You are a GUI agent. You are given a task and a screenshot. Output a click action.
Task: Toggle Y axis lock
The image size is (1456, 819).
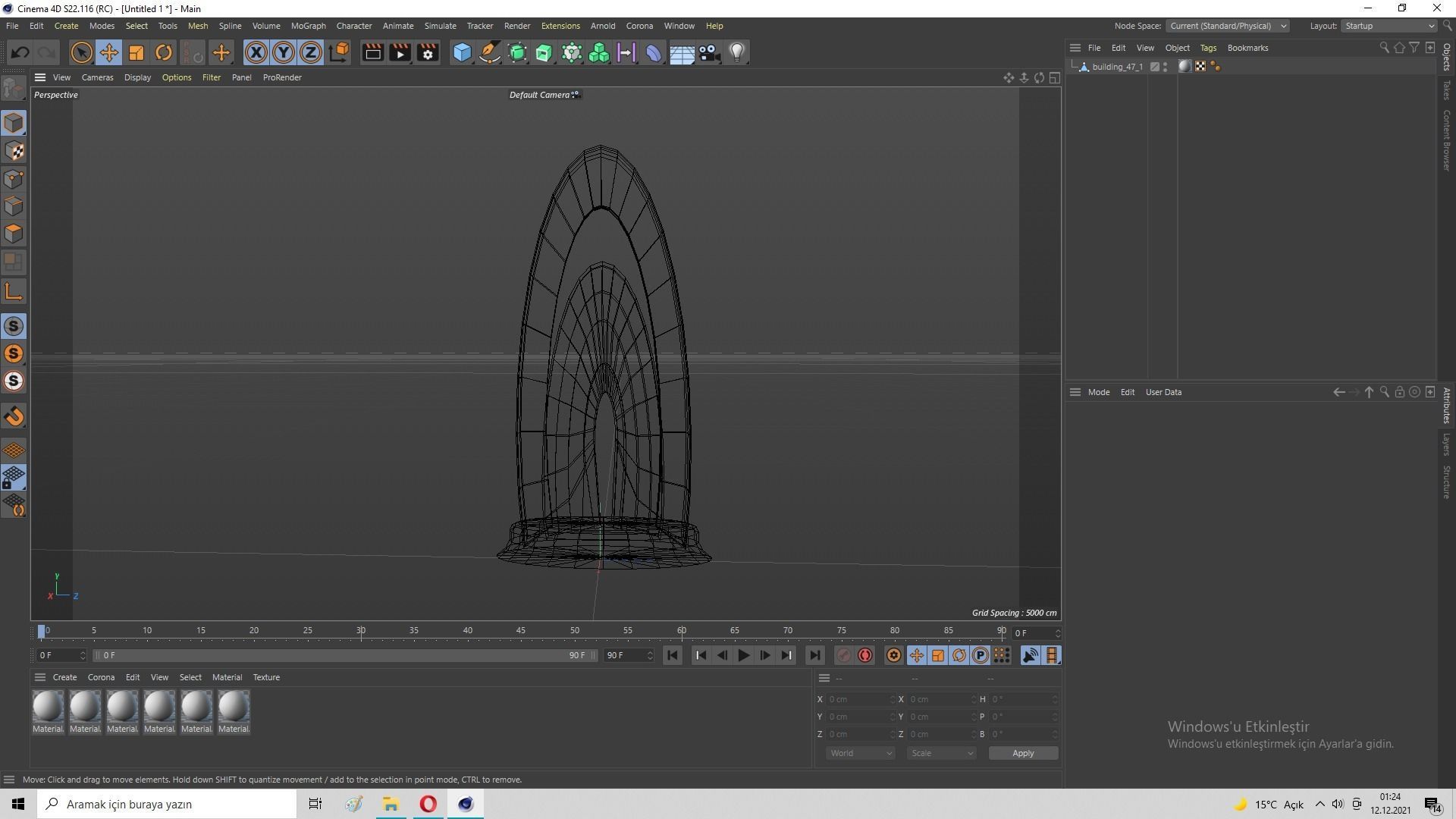tap(284, 52)
